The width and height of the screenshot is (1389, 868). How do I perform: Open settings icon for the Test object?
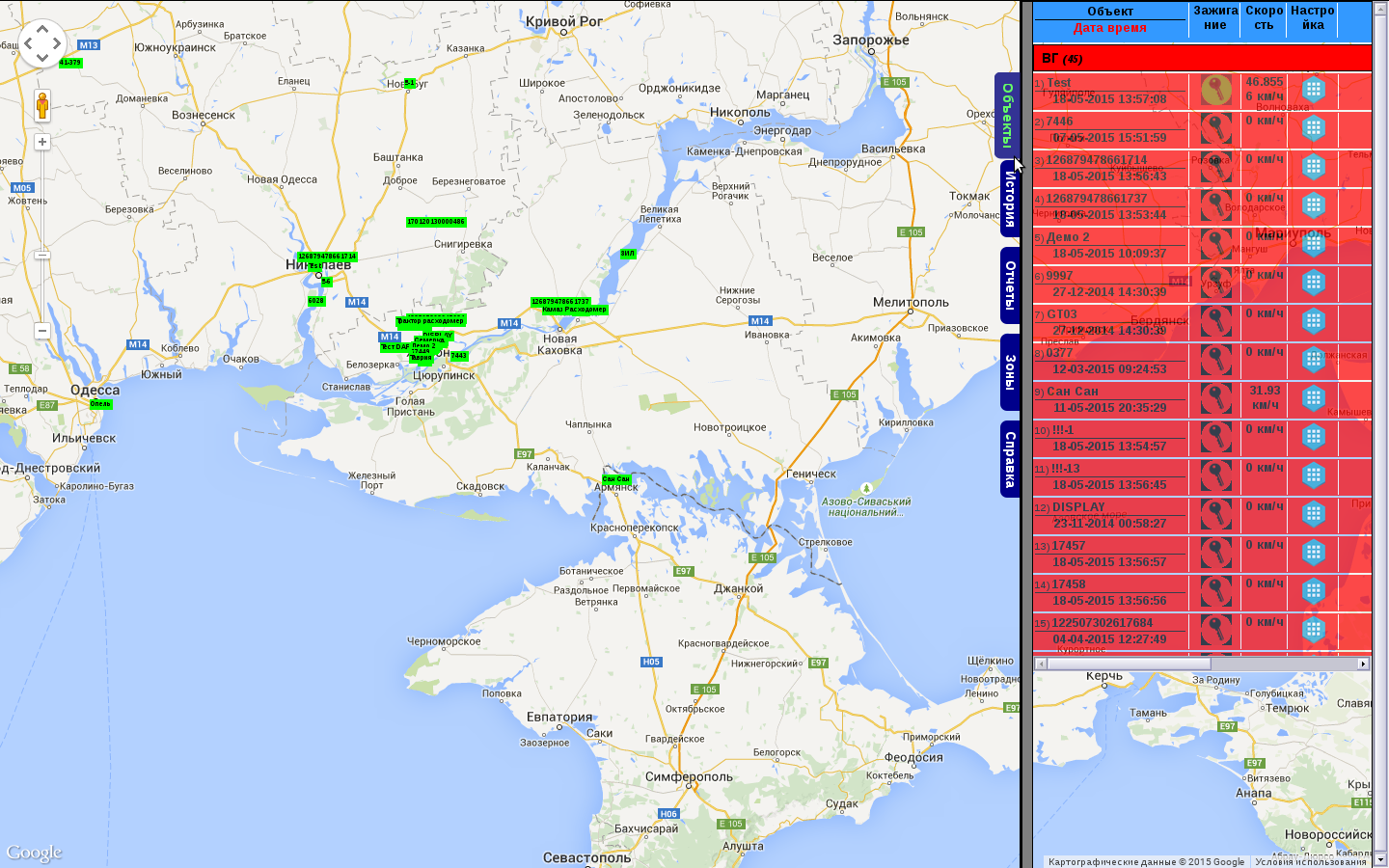(1313, 90)
